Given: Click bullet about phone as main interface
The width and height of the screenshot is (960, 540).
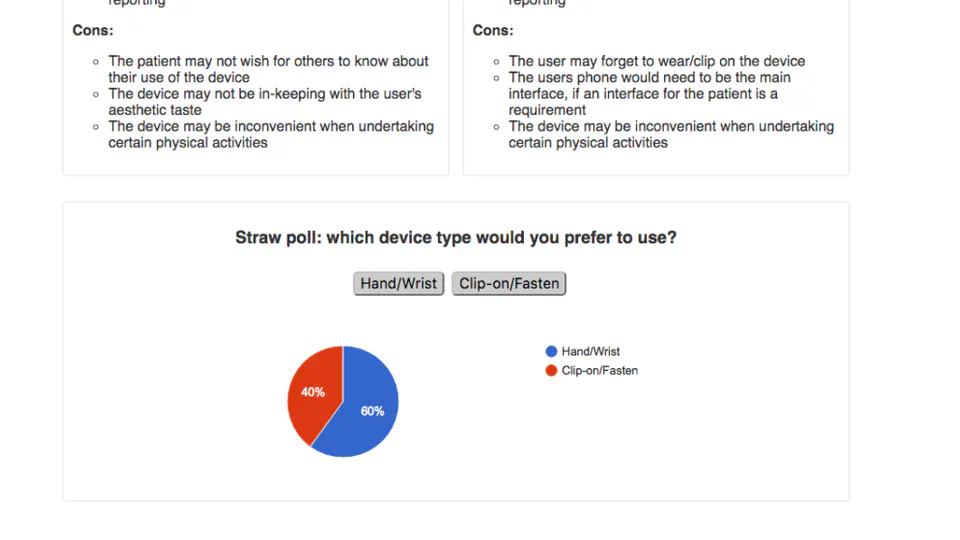Looking at the screenshot, I should click(649, 94).
